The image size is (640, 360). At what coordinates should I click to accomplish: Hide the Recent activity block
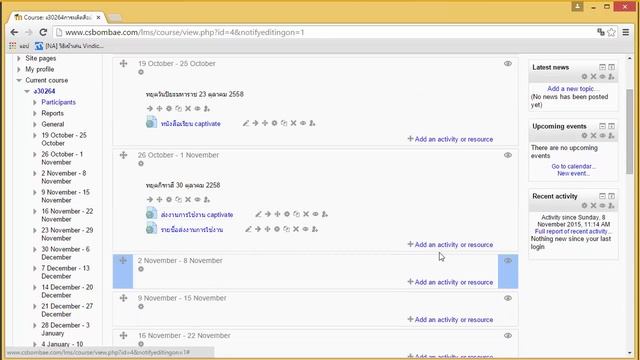(602, 206)
